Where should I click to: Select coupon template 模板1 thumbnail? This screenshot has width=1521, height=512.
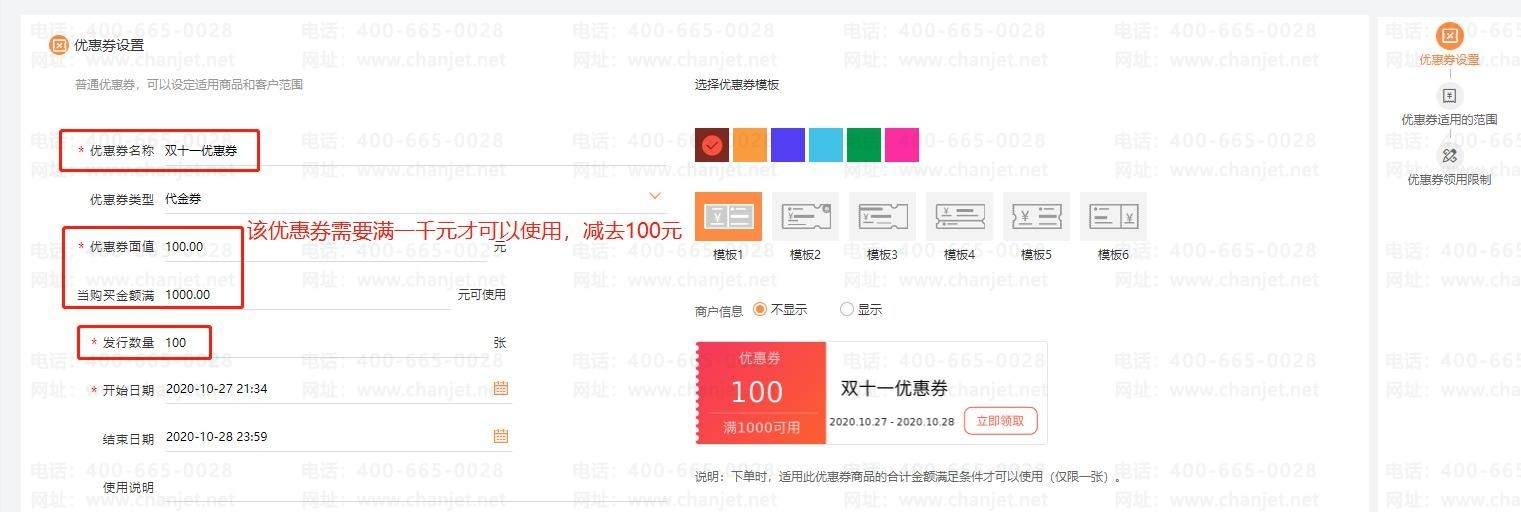click(x=728, y=216)
